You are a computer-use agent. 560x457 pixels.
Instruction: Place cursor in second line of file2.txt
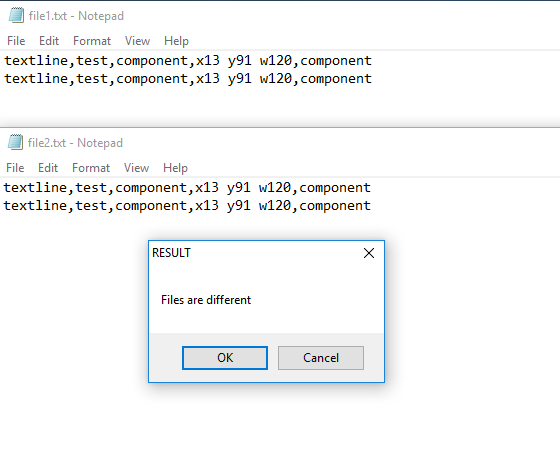[x=187, y=206]
